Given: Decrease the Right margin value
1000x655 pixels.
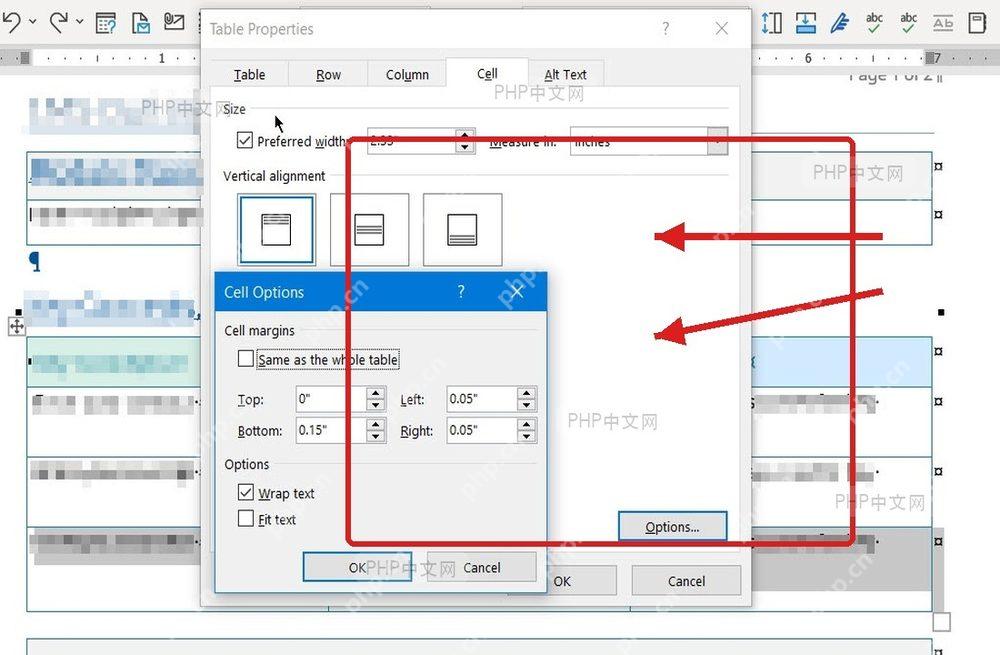Looking at the screenshot, I should click(526, 436).
